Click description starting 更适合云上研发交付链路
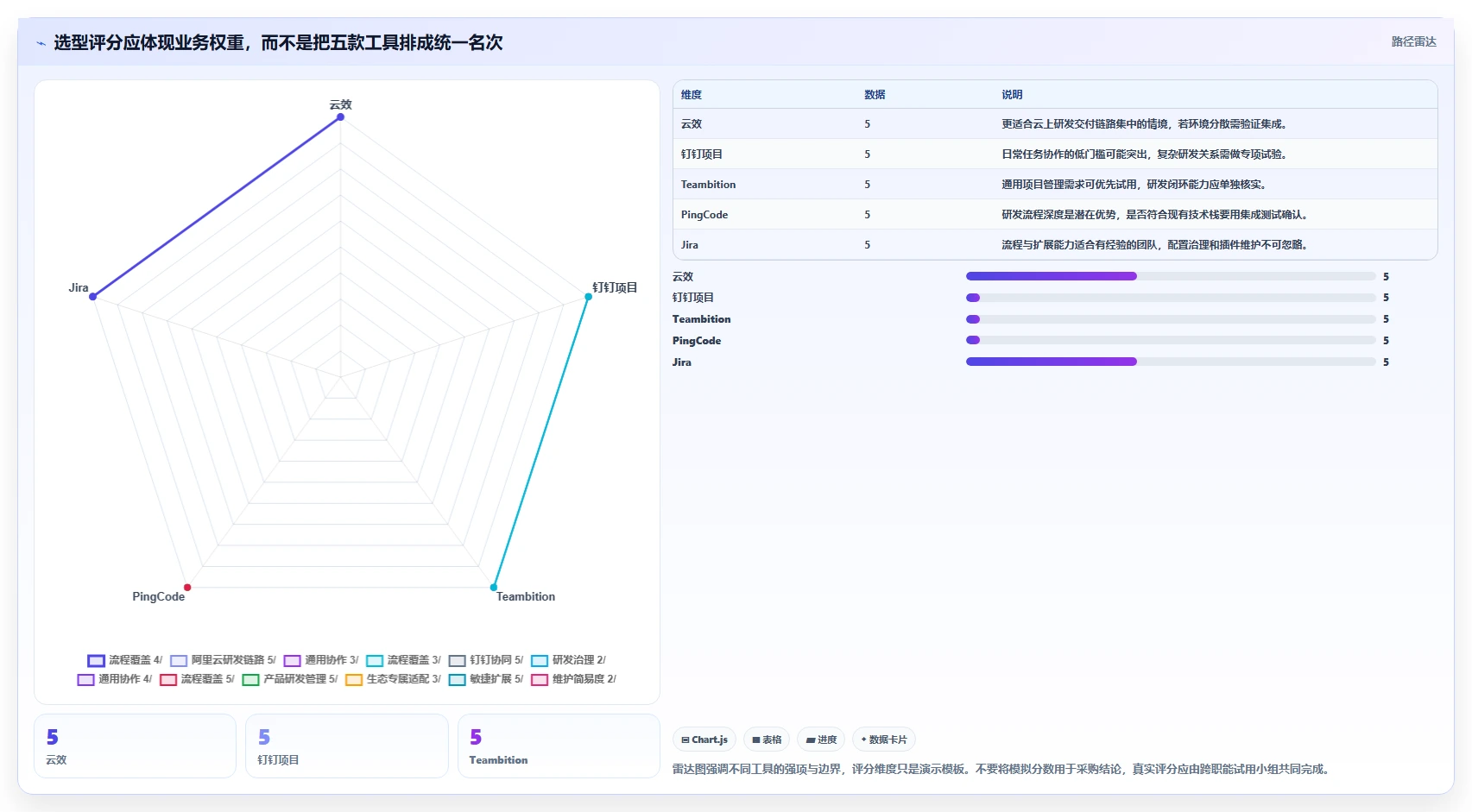The height and width of the screenshot is (812, 1472). point(1147,124)
